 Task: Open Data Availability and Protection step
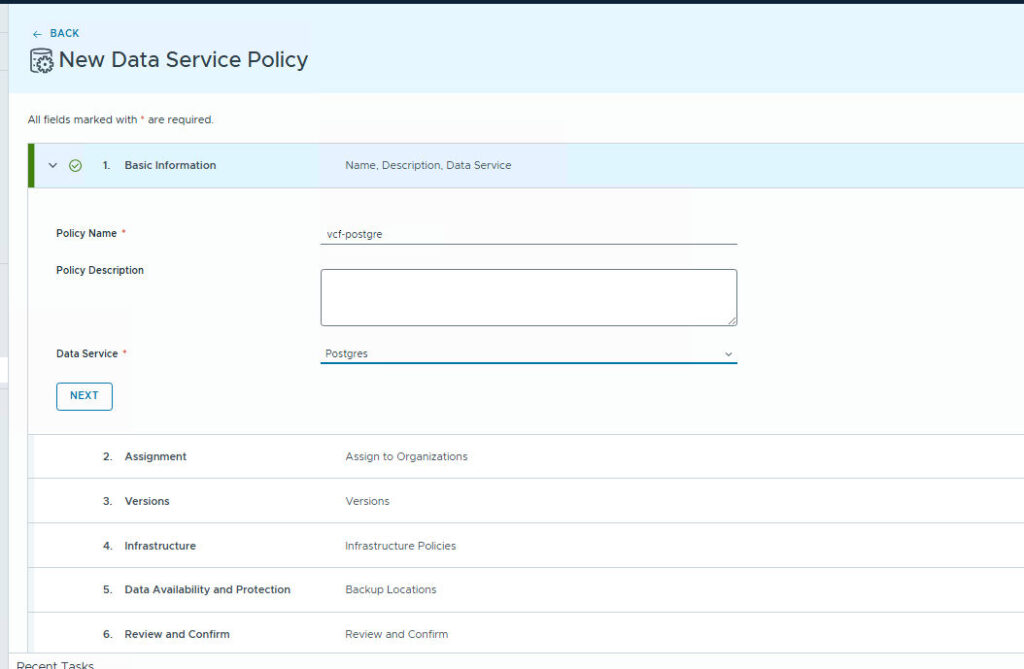tap(207, 590)
